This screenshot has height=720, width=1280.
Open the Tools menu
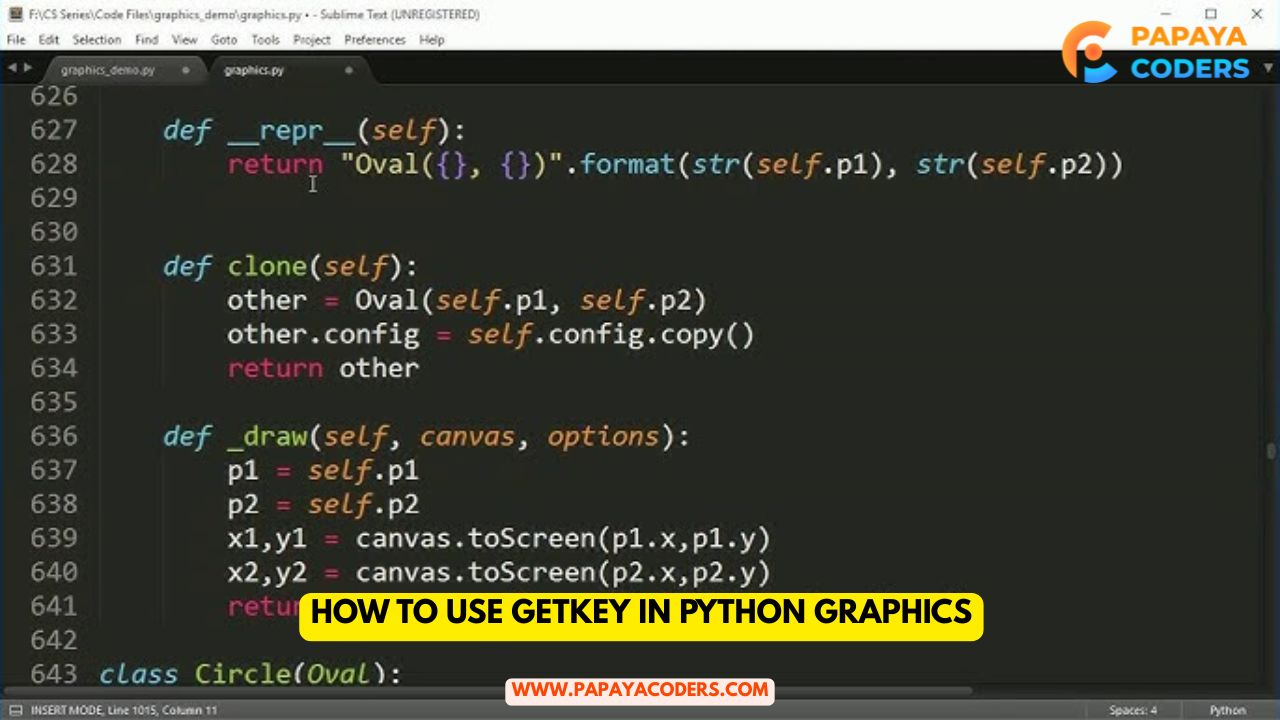[x=265, y=40]
